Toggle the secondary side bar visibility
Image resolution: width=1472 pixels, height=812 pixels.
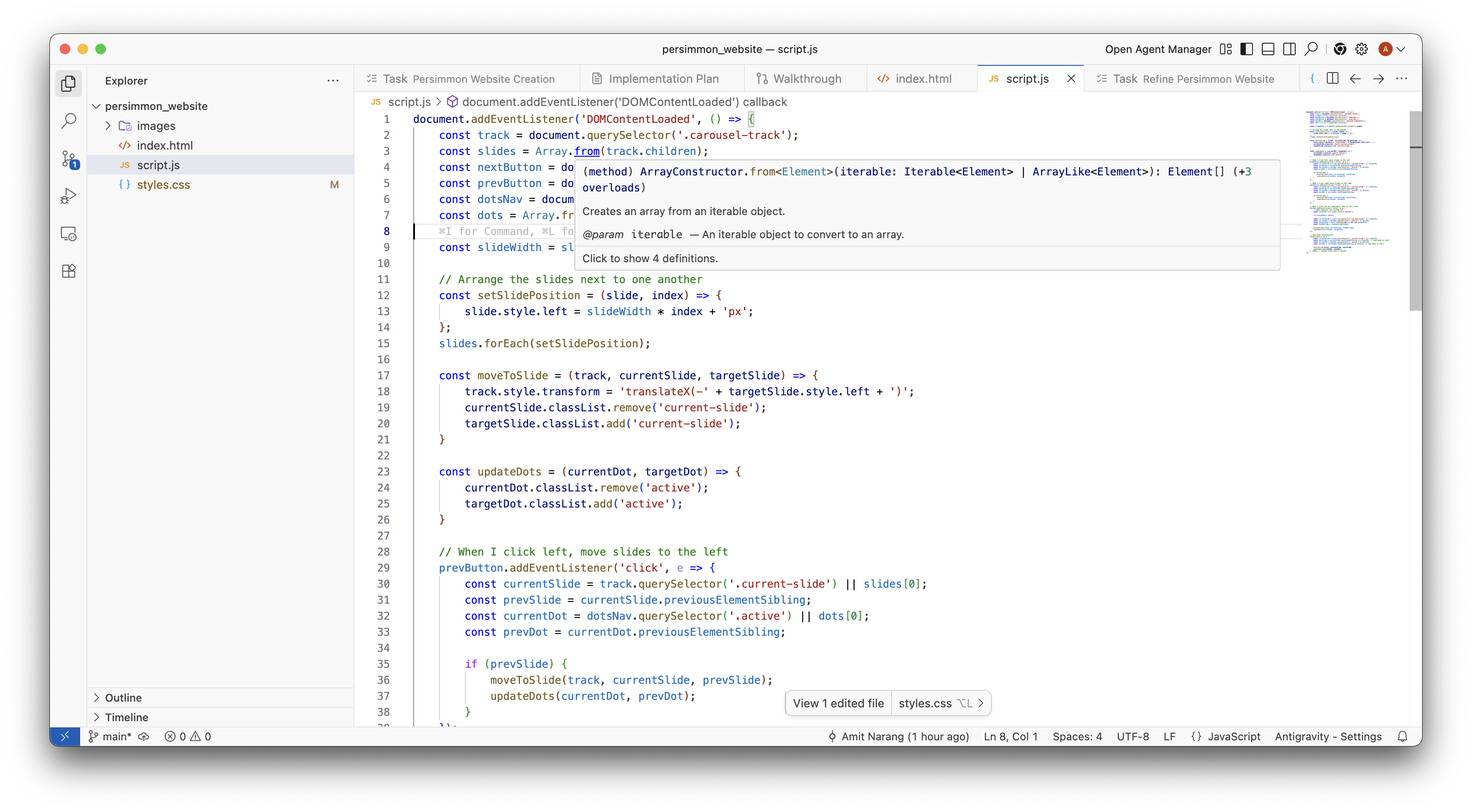tap(1289, 49)
